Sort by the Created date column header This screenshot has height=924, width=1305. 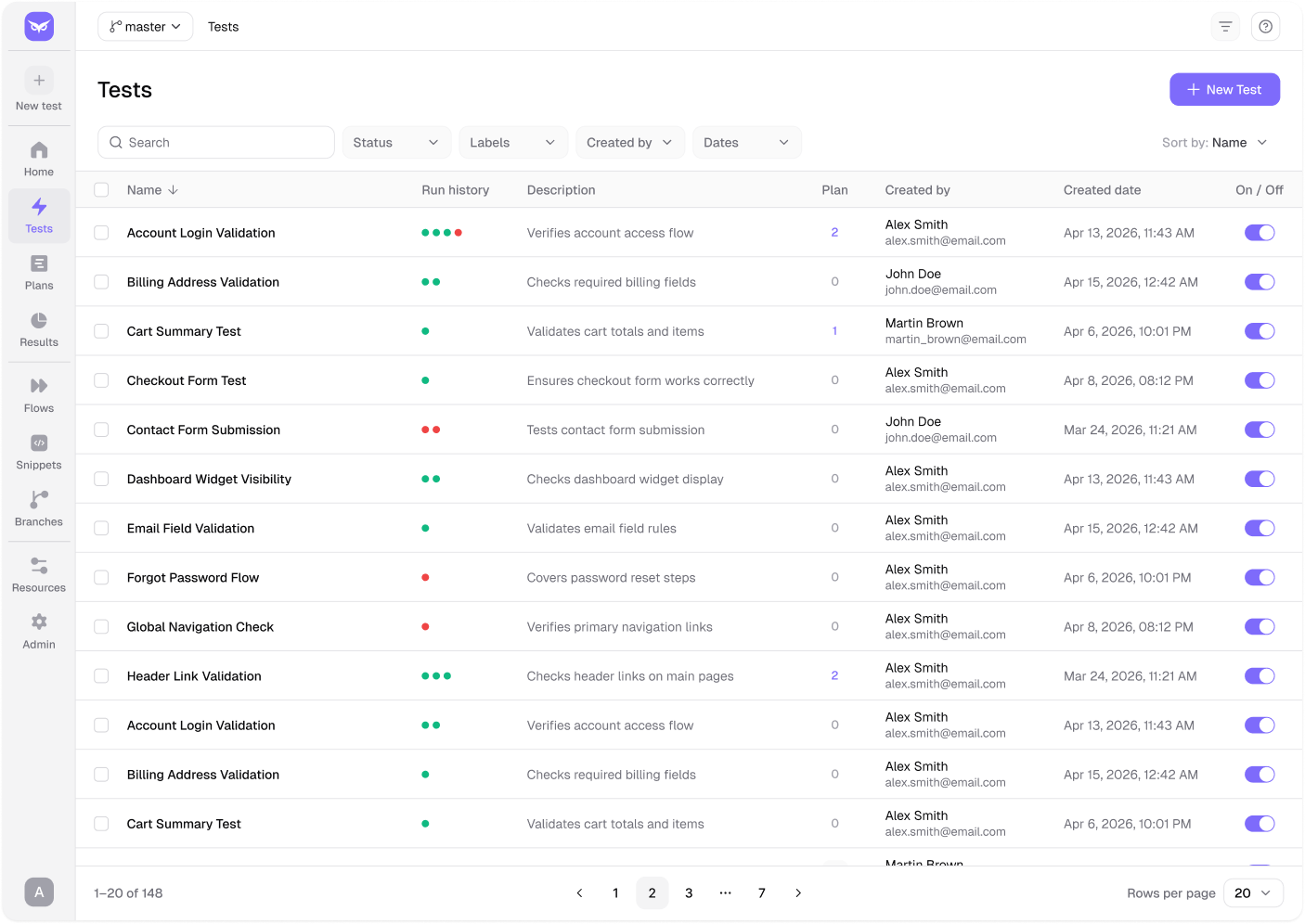1102,190
